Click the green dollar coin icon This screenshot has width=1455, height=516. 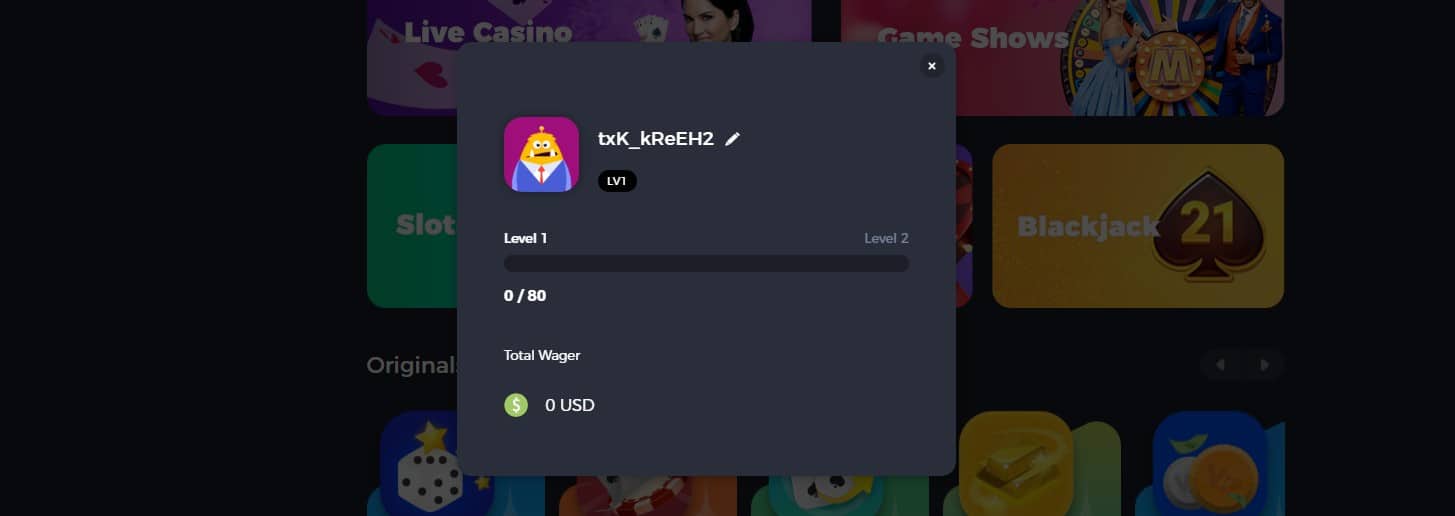click(x=516, y=405)
